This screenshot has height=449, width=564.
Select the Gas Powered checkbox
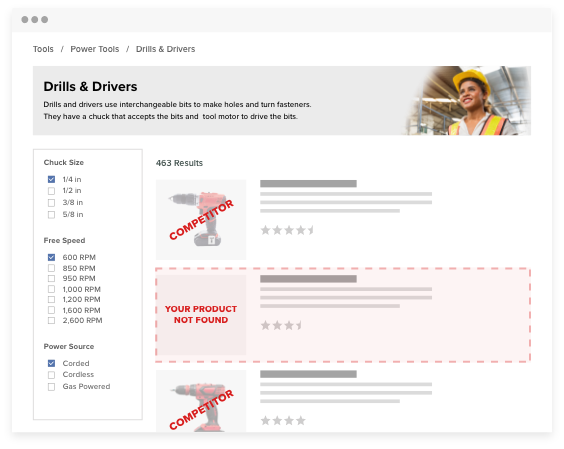coord(51,386)
